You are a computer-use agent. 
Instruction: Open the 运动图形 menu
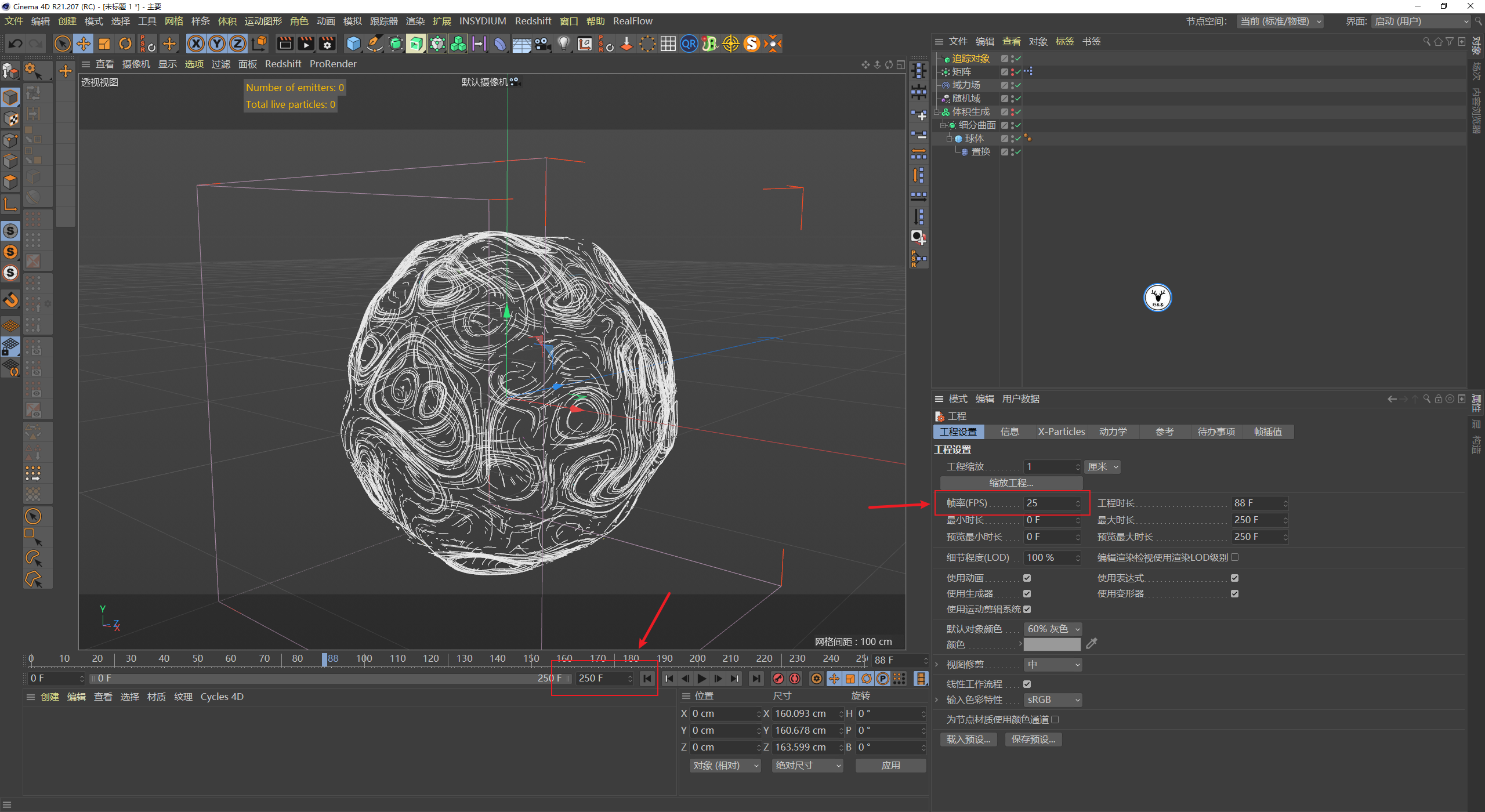(x=263, y=21)
